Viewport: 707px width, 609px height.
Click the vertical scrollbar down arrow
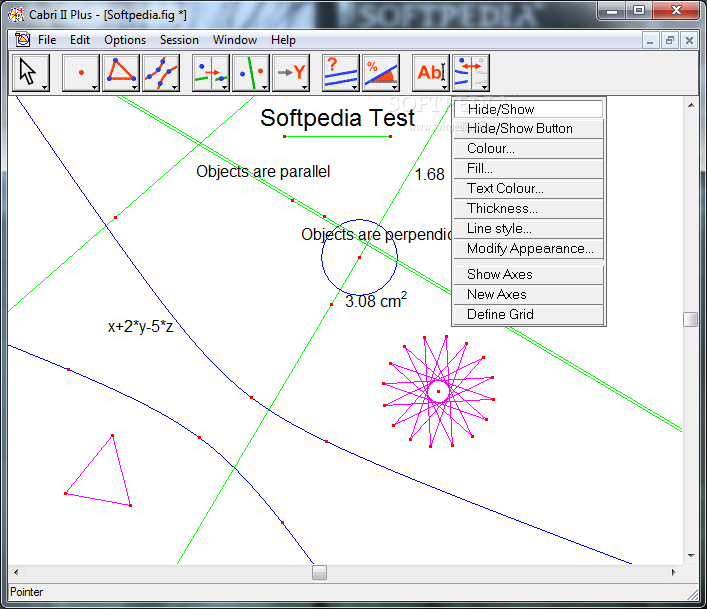point(691,556)
